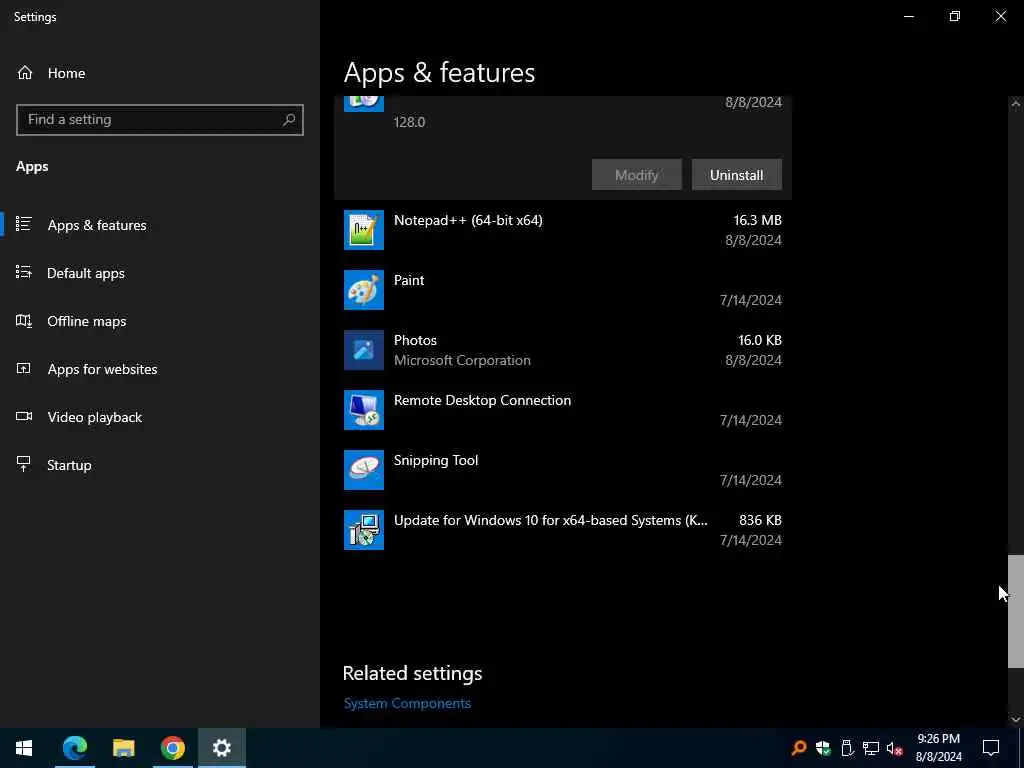
Task: Click the network tray icon
Action: coord(871,748)
